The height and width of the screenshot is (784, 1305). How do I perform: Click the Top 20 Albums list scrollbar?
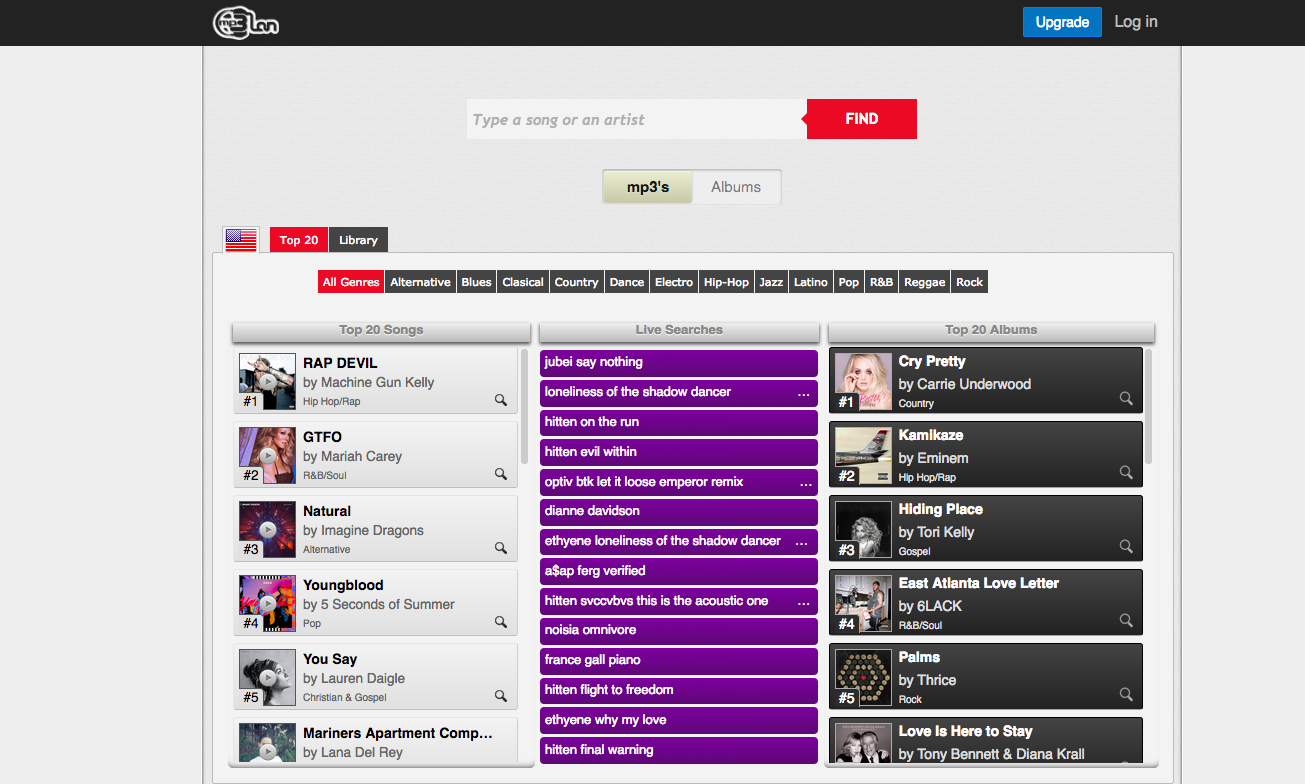[1149, 406]
